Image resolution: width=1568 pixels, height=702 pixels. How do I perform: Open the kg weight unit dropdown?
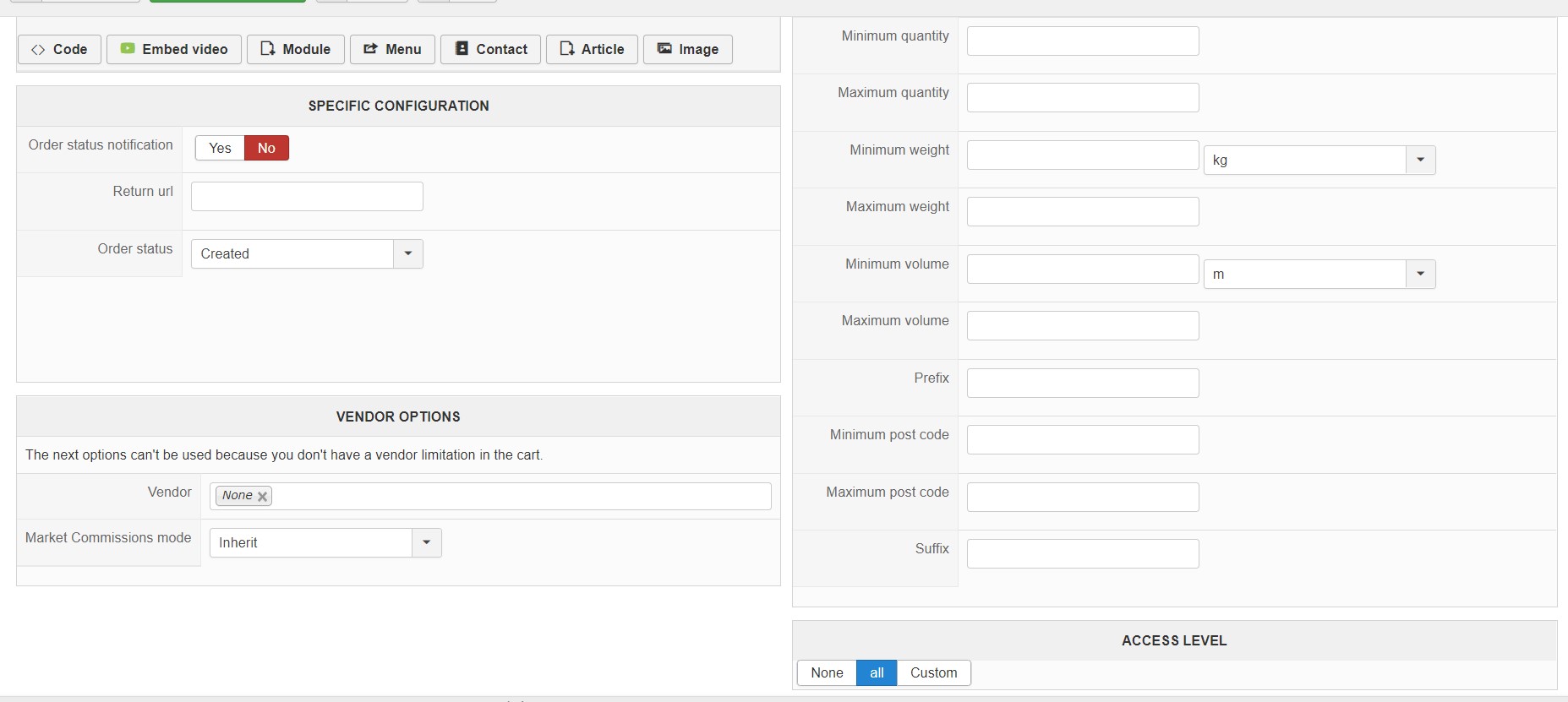click(1420, 160)
